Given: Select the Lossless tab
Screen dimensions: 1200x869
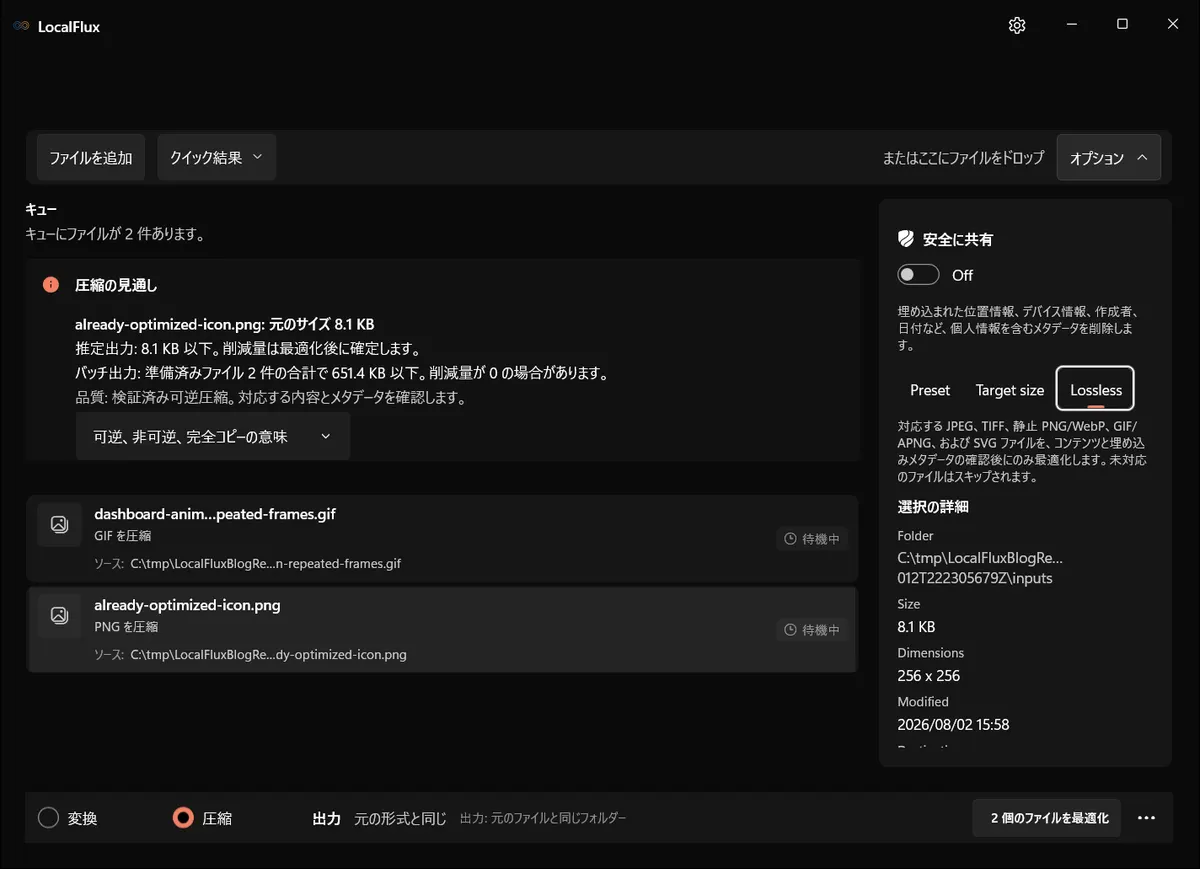Looking at the screenshot, I should click(x=1096, y=390).
